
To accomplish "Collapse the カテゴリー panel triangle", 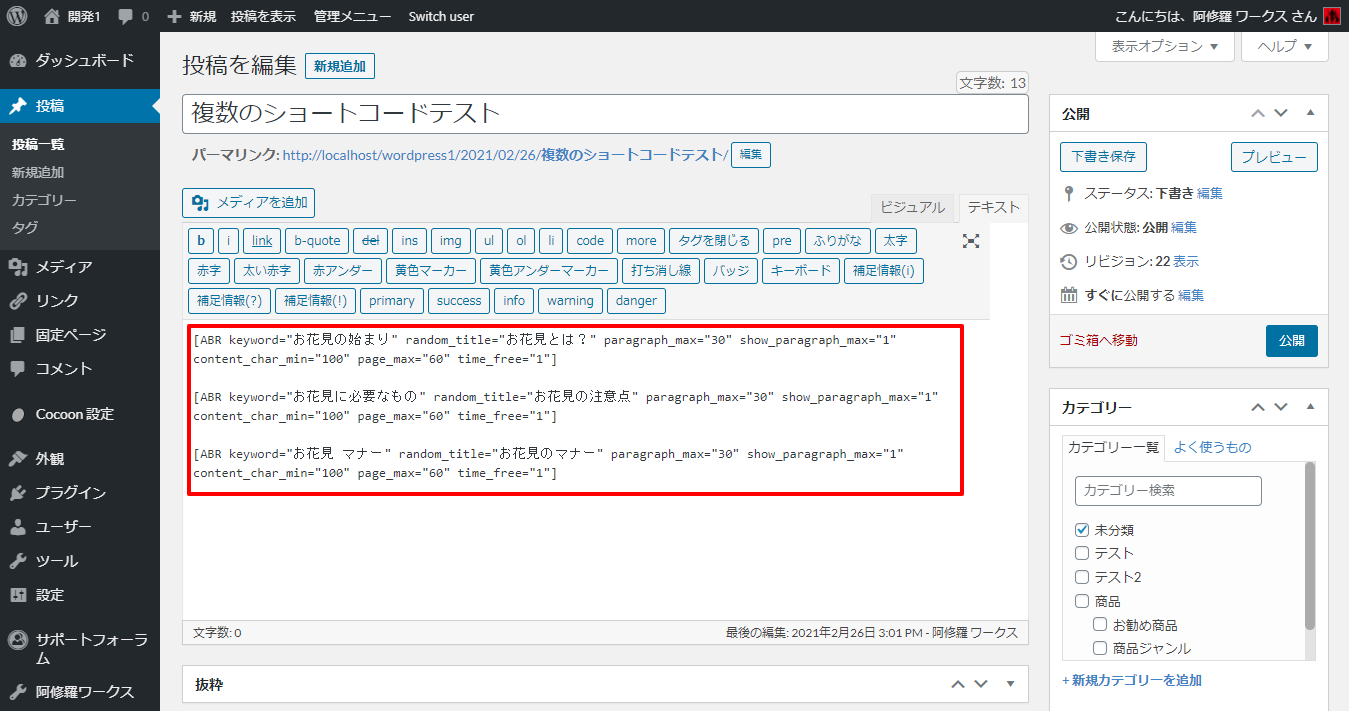I will (x=1311, y=408).
